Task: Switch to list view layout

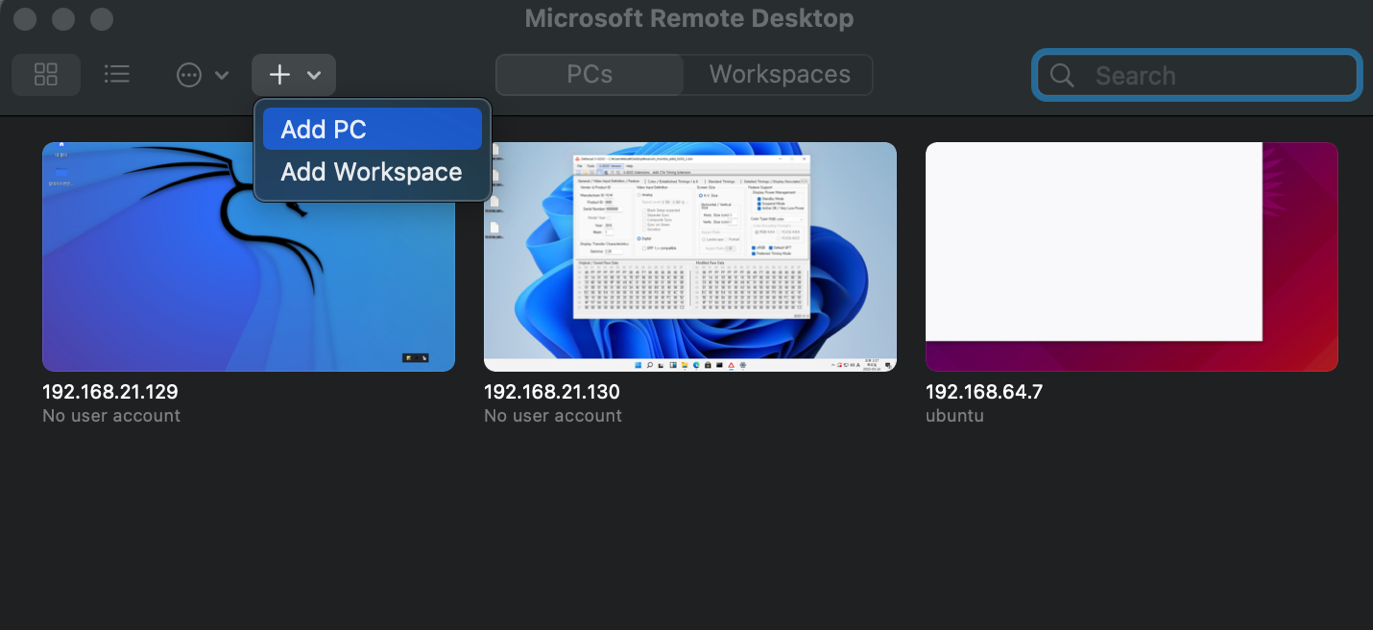Action: (117, 75)
